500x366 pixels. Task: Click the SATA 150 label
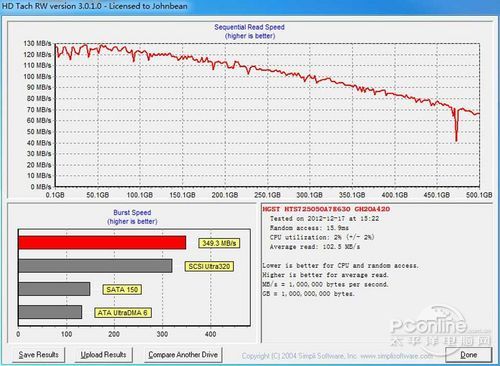(x=122, y=289)
